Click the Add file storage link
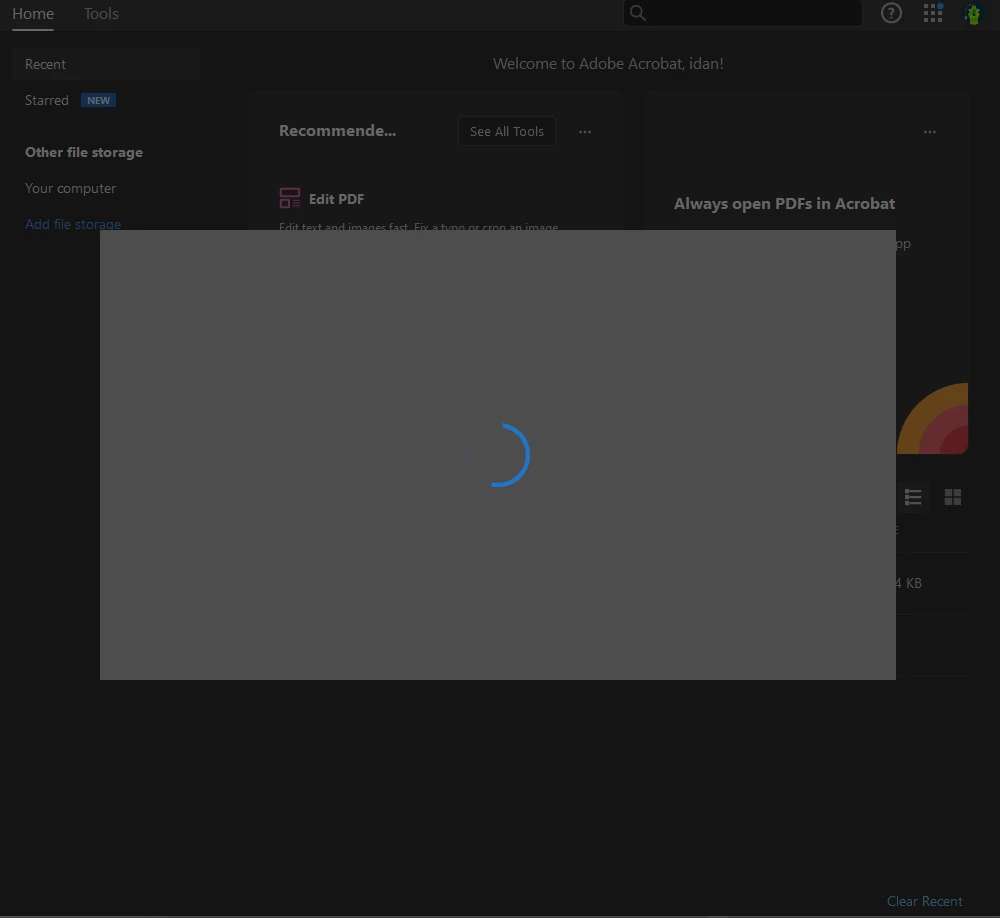 (73, 224)
